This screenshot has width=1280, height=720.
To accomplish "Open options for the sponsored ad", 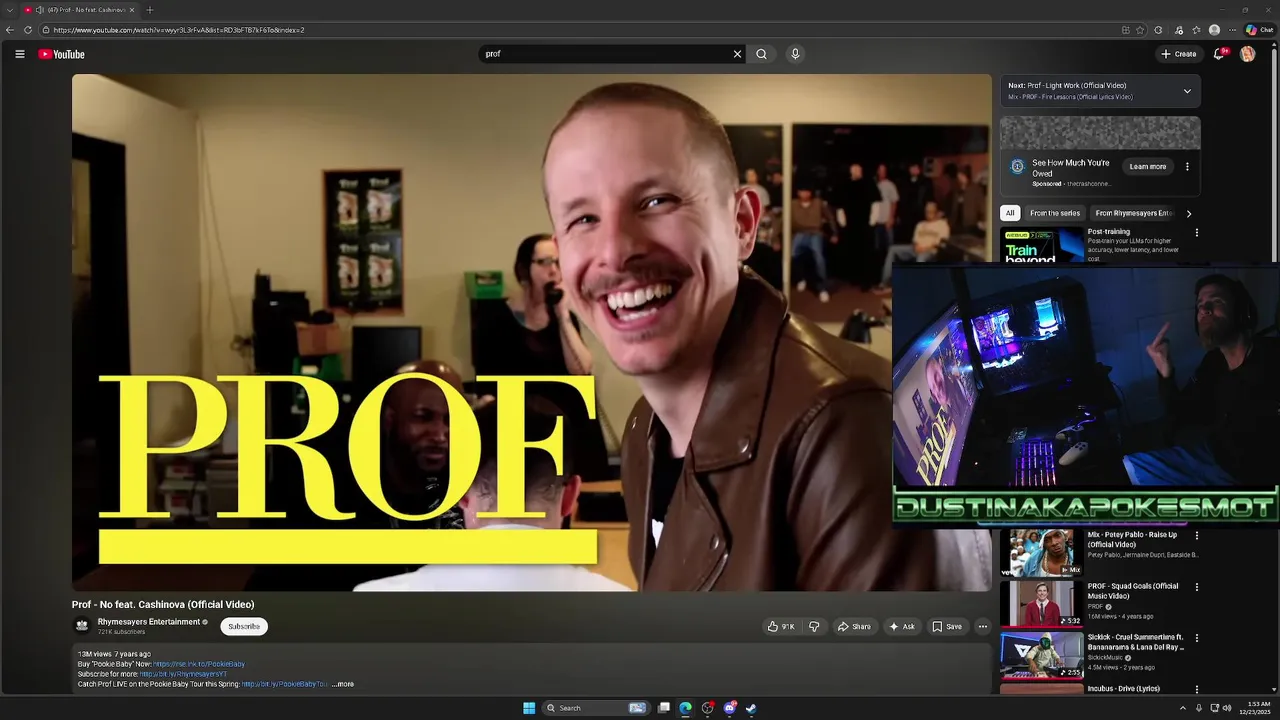I will click(x=1187, y=167).
